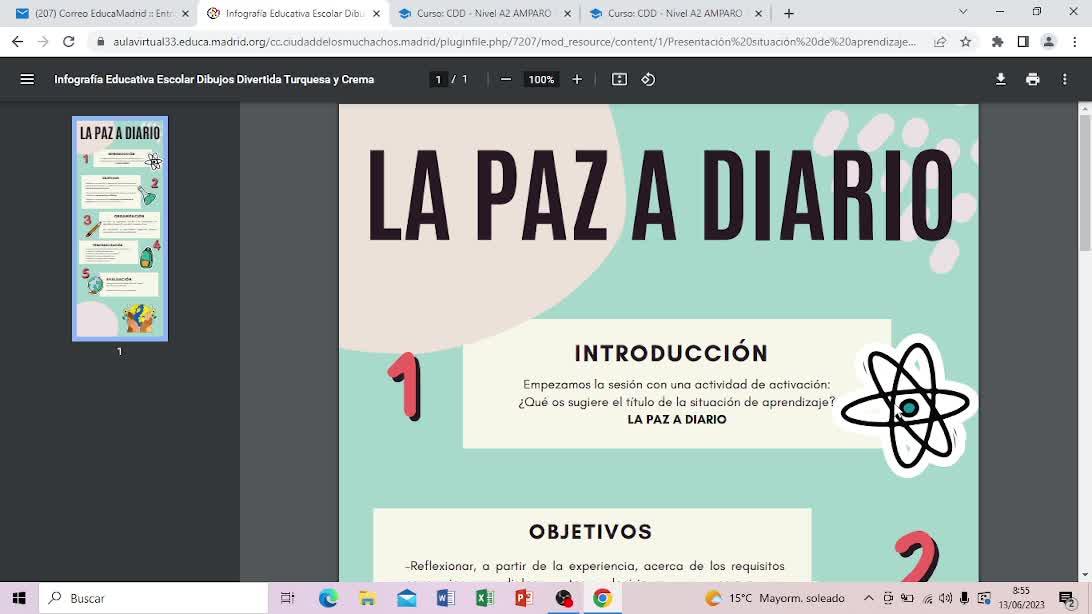Toggle the PDF sidebar menu button
Screen dimensions: 1092x614
(x=27, y=79)
